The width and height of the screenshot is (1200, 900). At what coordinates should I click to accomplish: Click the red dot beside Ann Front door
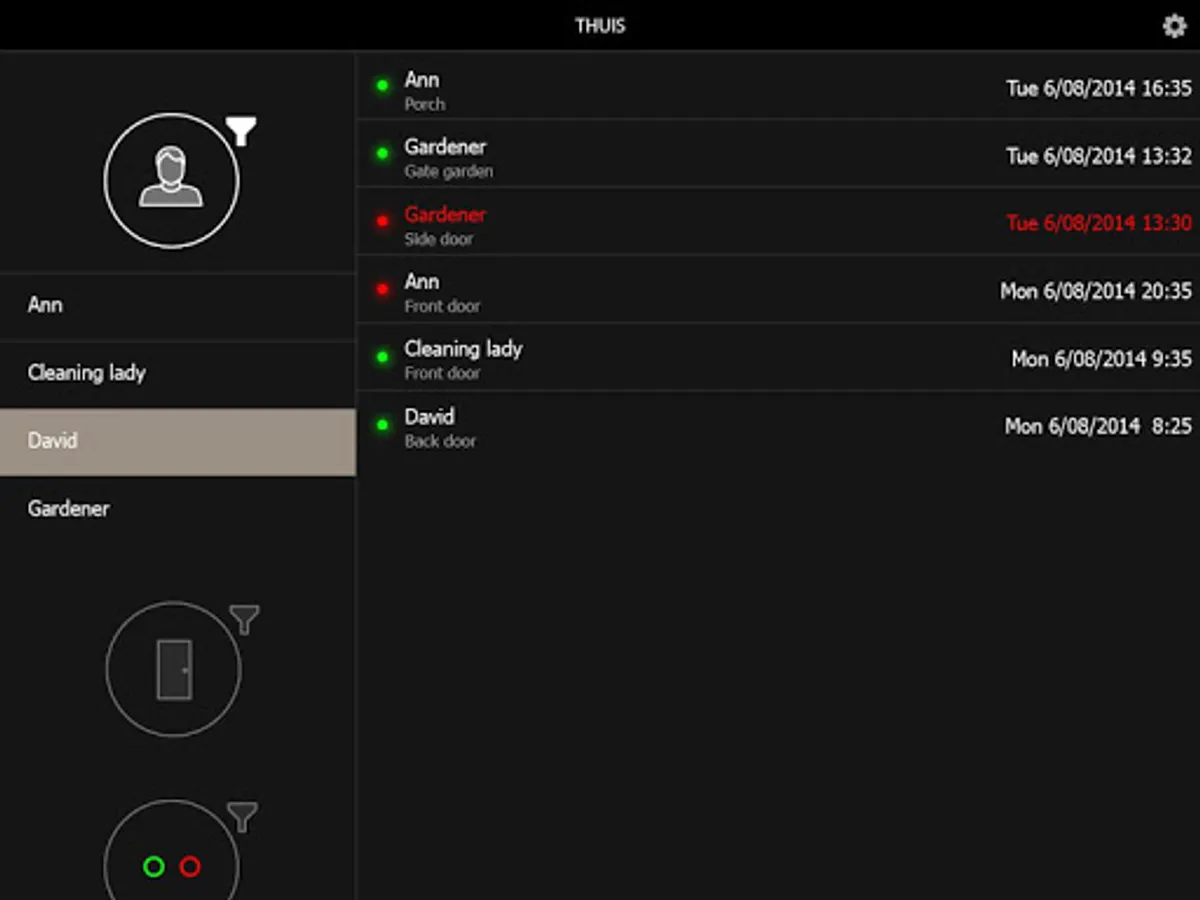click(382, 289)
